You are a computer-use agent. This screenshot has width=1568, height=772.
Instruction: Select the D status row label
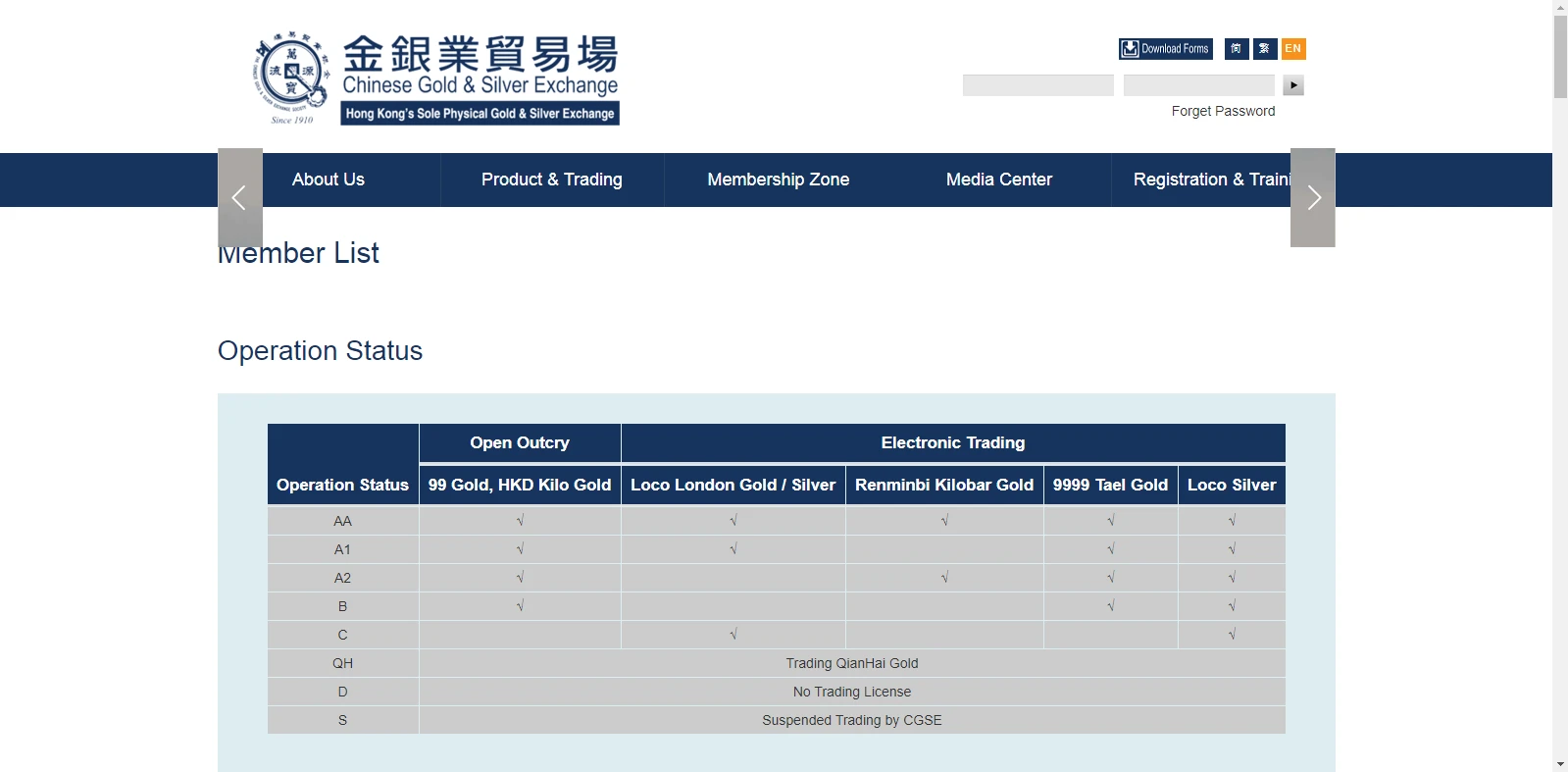click(x=342, y=692)
